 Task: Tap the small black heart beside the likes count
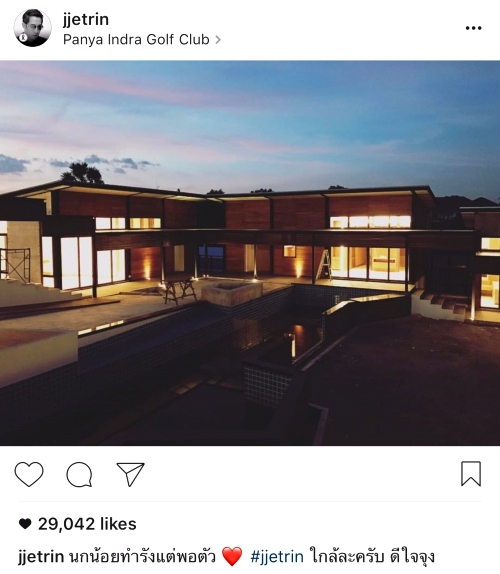click(x=25, y=524)
